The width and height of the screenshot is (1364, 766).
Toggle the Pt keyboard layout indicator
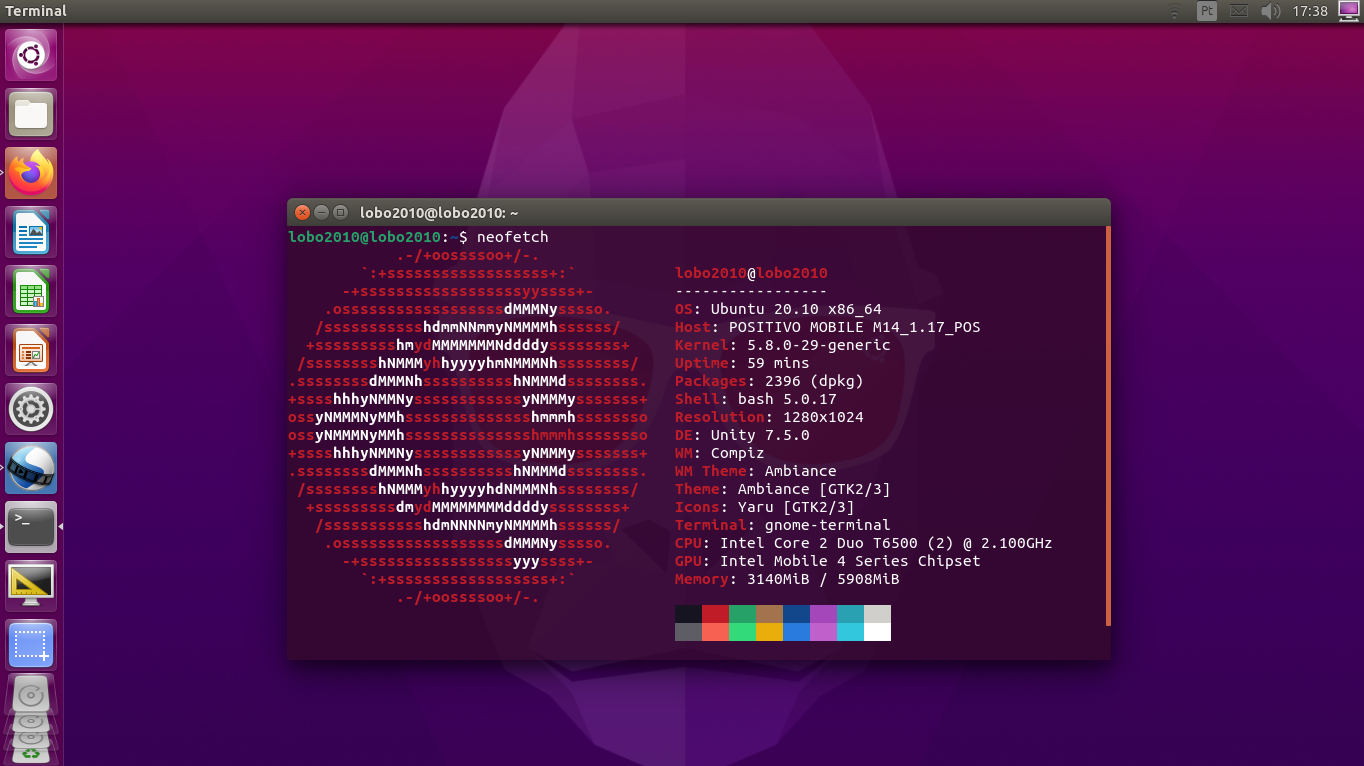click(1207, 11)
